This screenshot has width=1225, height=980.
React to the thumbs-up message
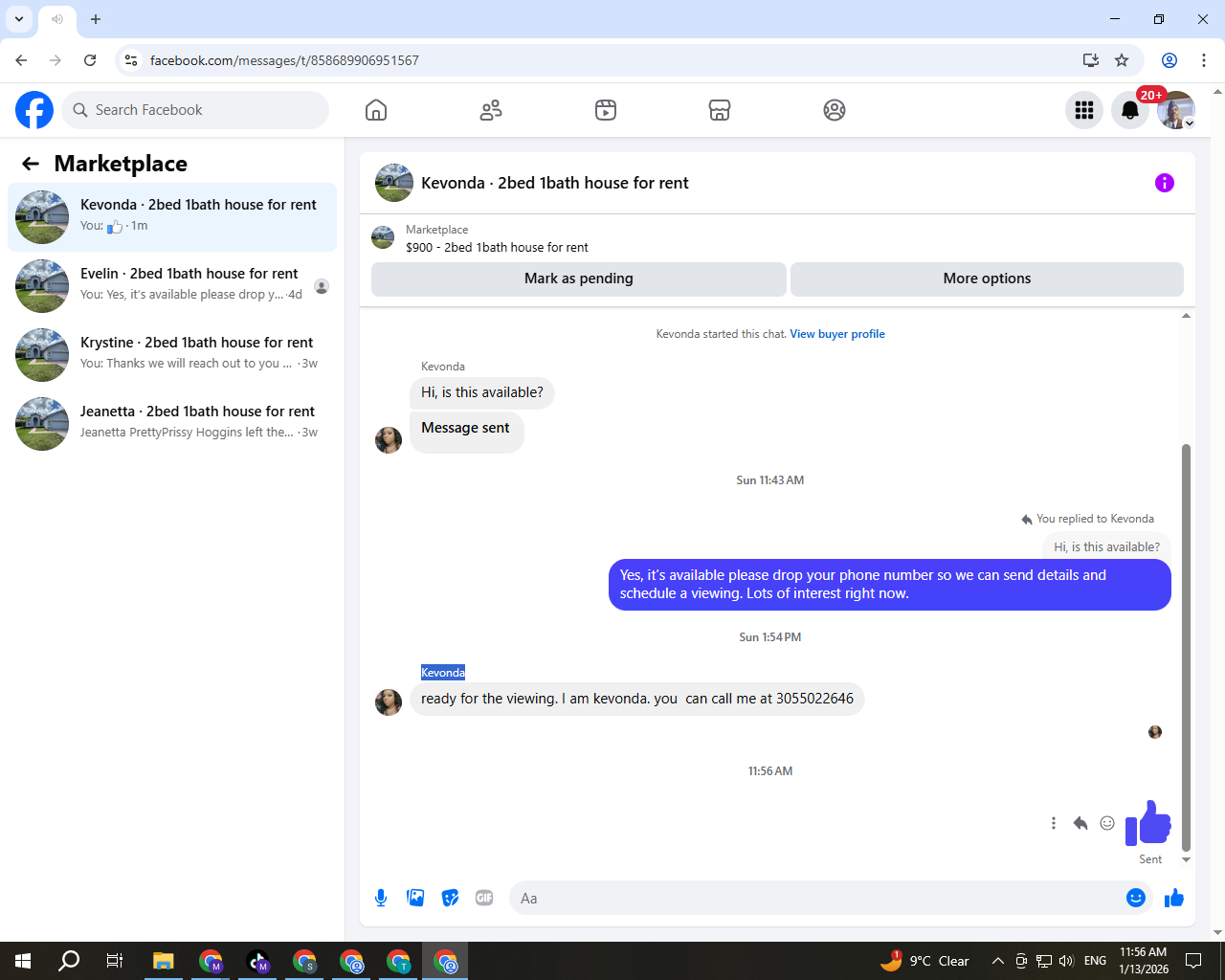click(x=1107, y=823)
